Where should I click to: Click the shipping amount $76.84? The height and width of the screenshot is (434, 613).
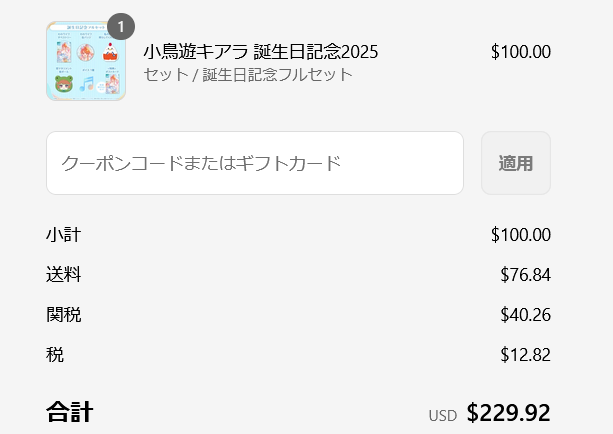click(525, 275)
